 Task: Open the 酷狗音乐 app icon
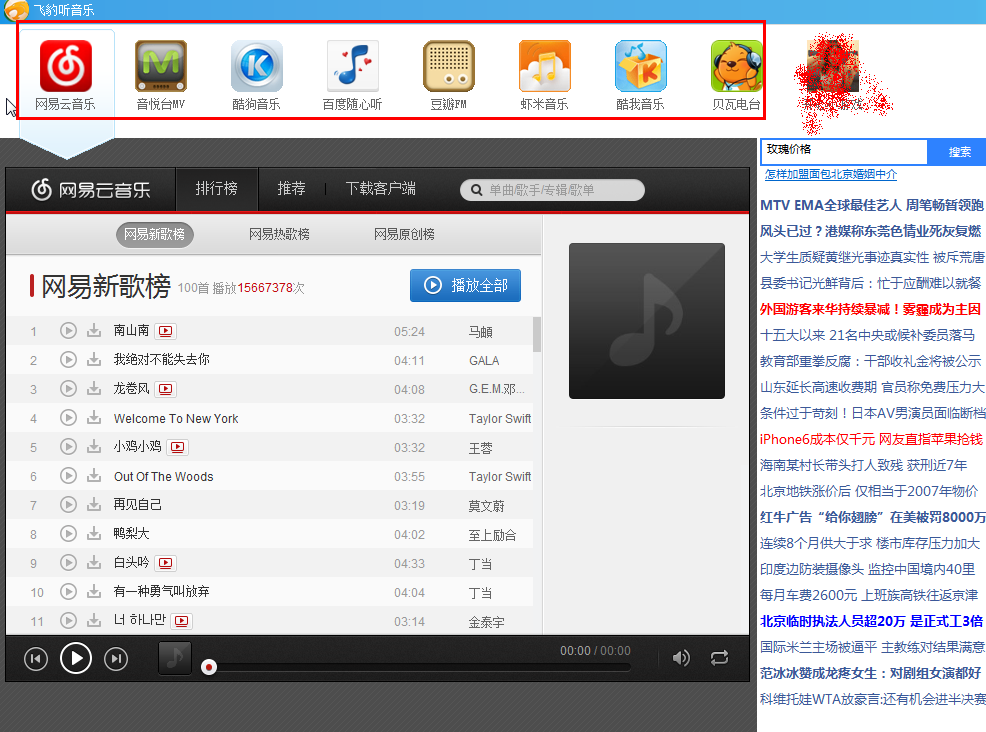[x=257, y=67]
